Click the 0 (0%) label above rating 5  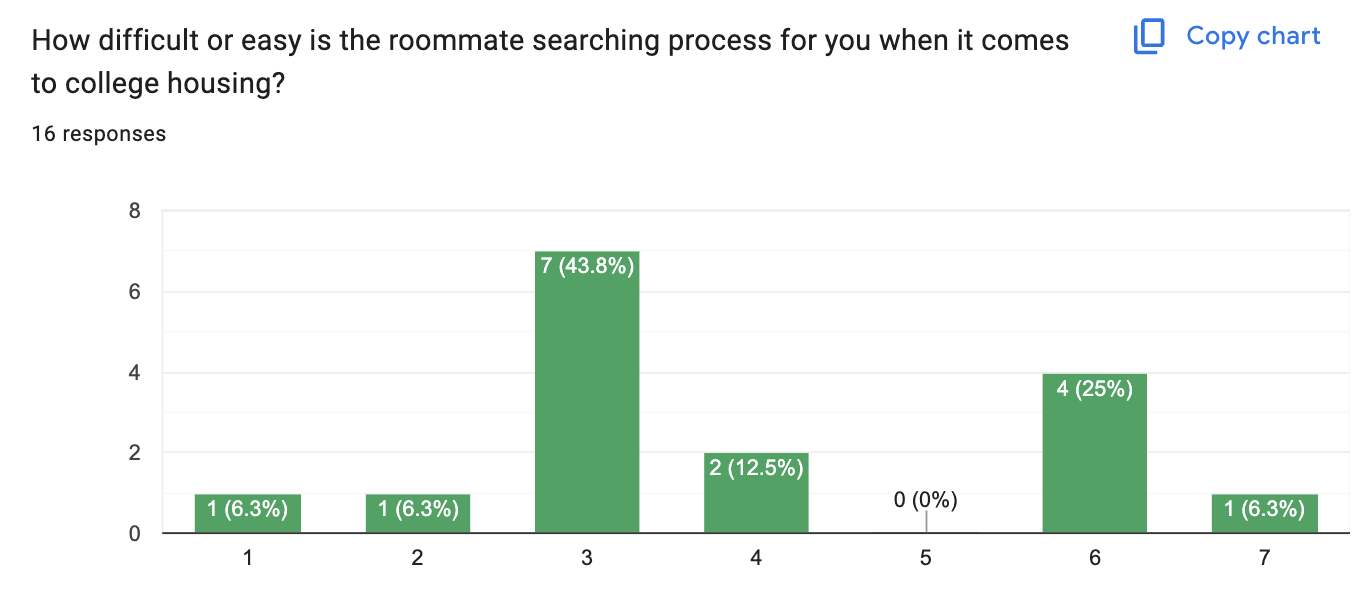coord(926,500)
